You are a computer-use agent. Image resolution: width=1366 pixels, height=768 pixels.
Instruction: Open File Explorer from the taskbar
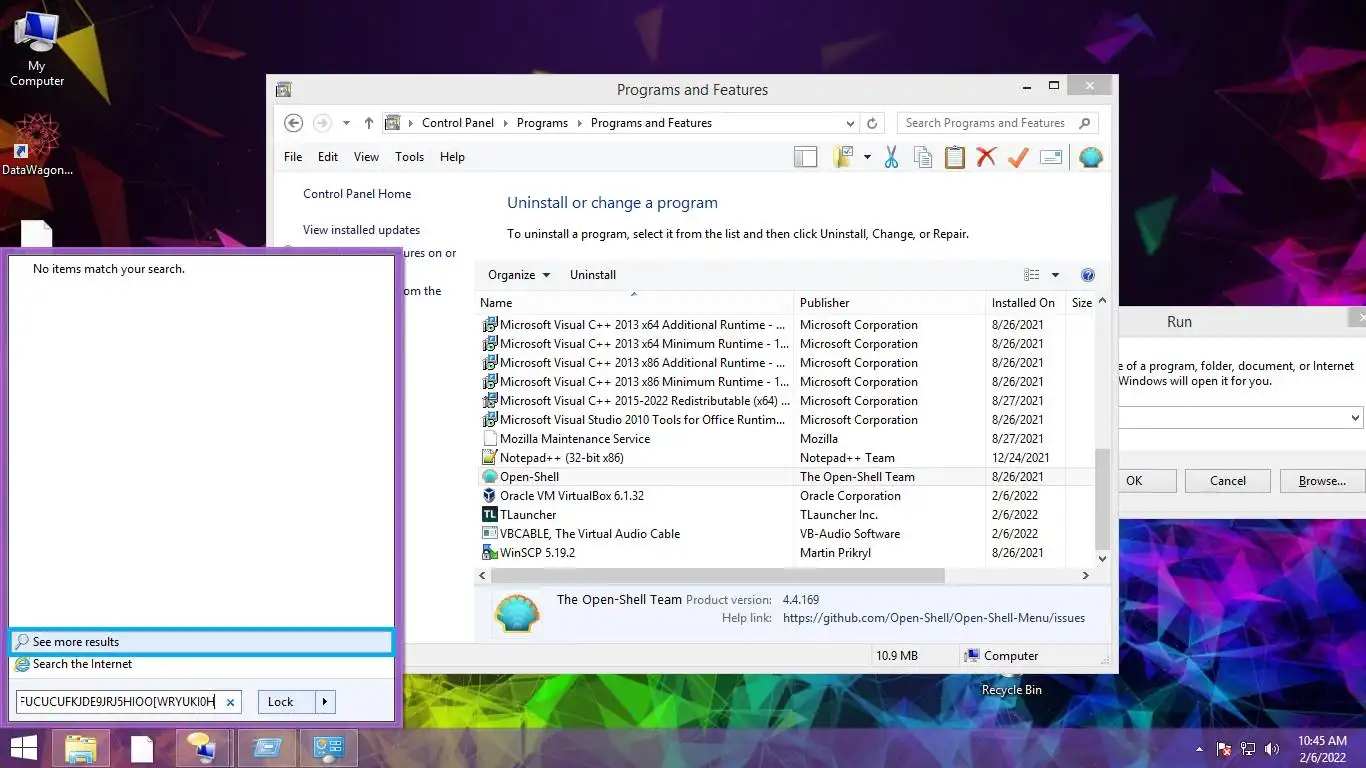(80, 749)
